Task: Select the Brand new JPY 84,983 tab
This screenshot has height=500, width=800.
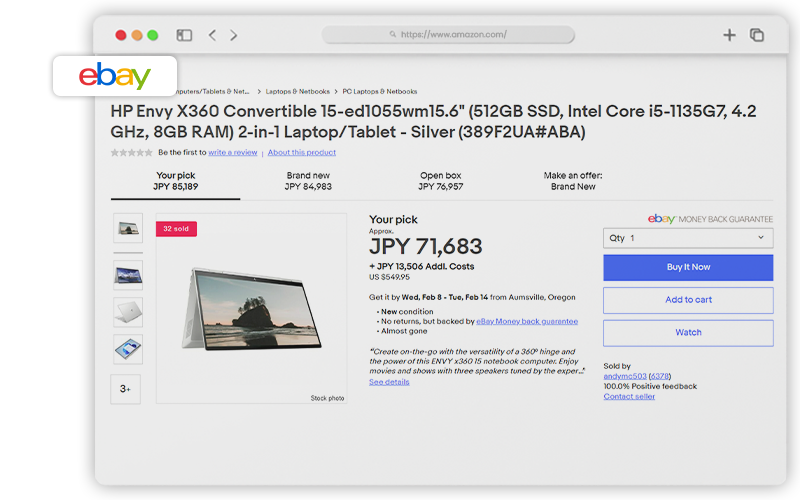Action: point(308,181)
